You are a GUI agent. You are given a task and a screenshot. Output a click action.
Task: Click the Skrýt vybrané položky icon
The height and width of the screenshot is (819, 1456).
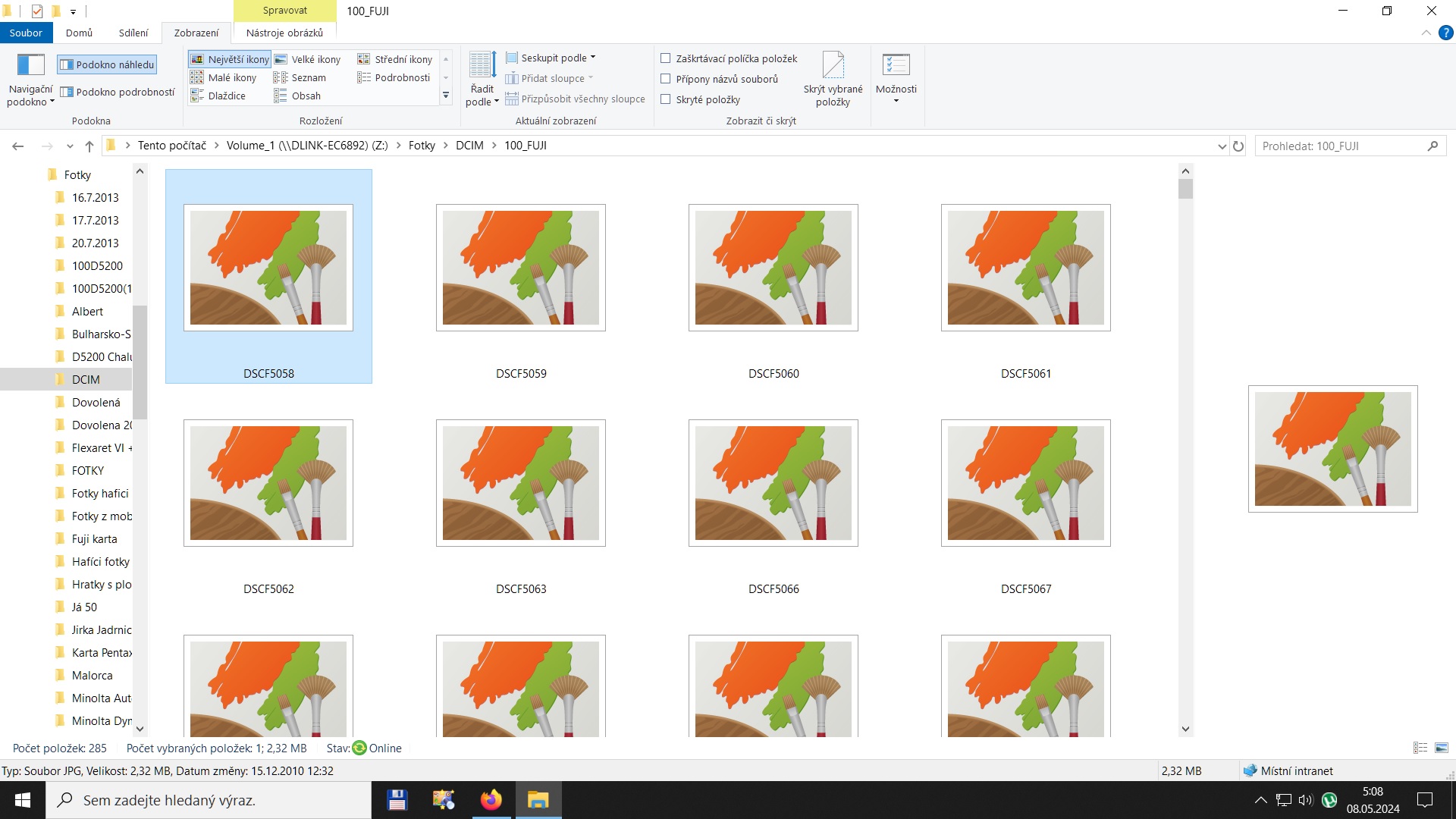tap(833, 66)
